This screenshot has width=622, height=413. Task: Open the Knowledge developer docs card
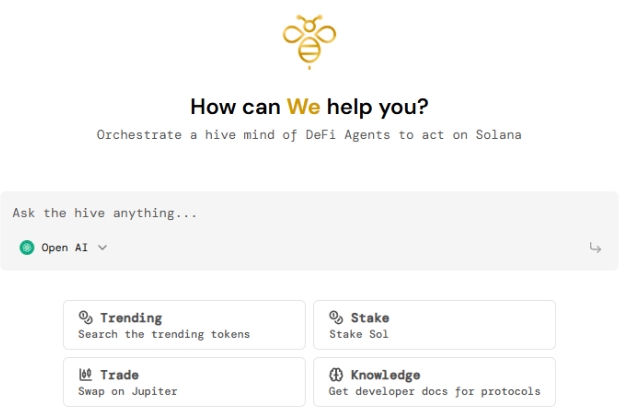[x=434, y=382]
